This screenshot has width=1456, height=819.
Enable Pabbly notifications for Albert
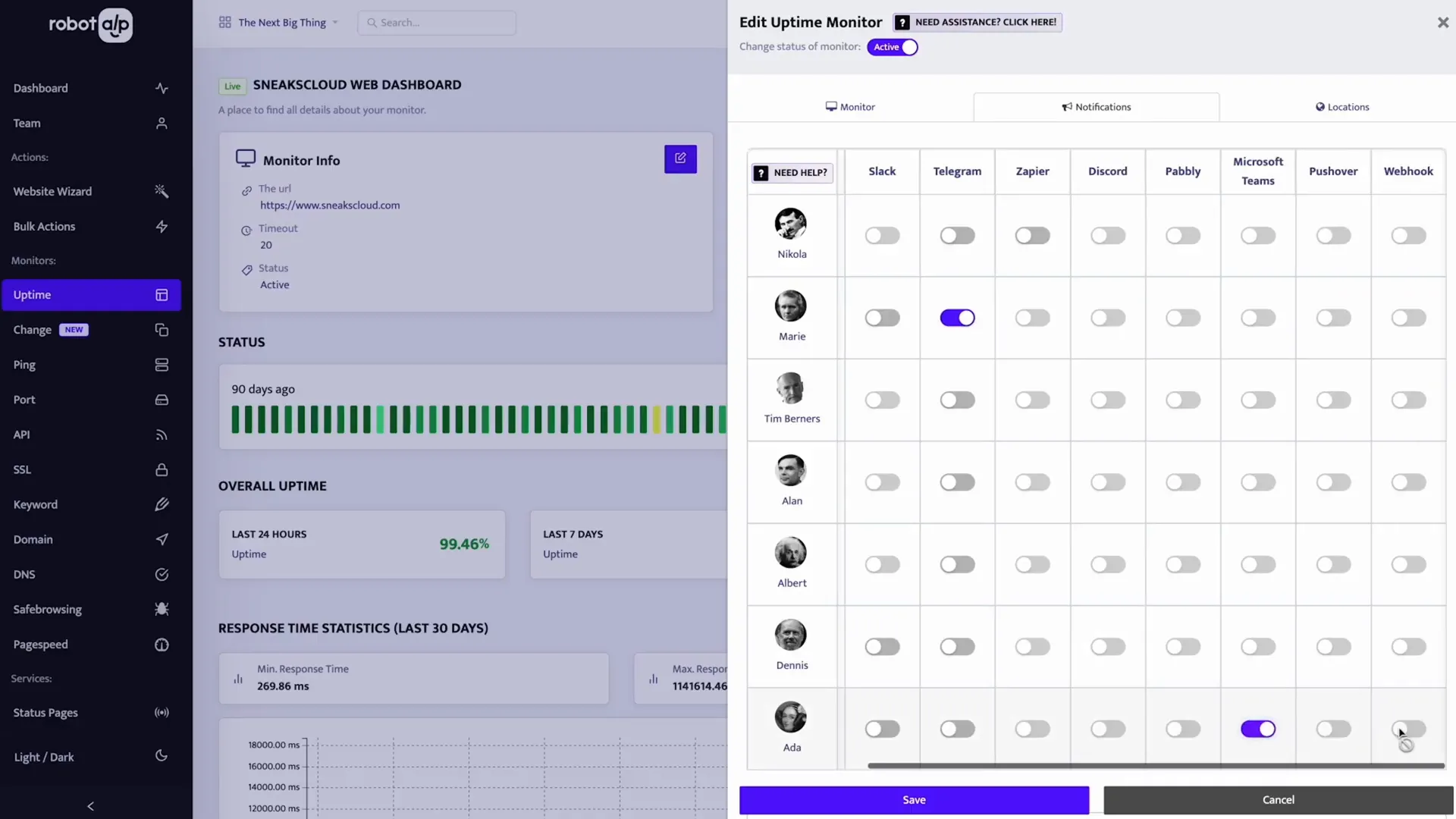tap(1183, 564)
